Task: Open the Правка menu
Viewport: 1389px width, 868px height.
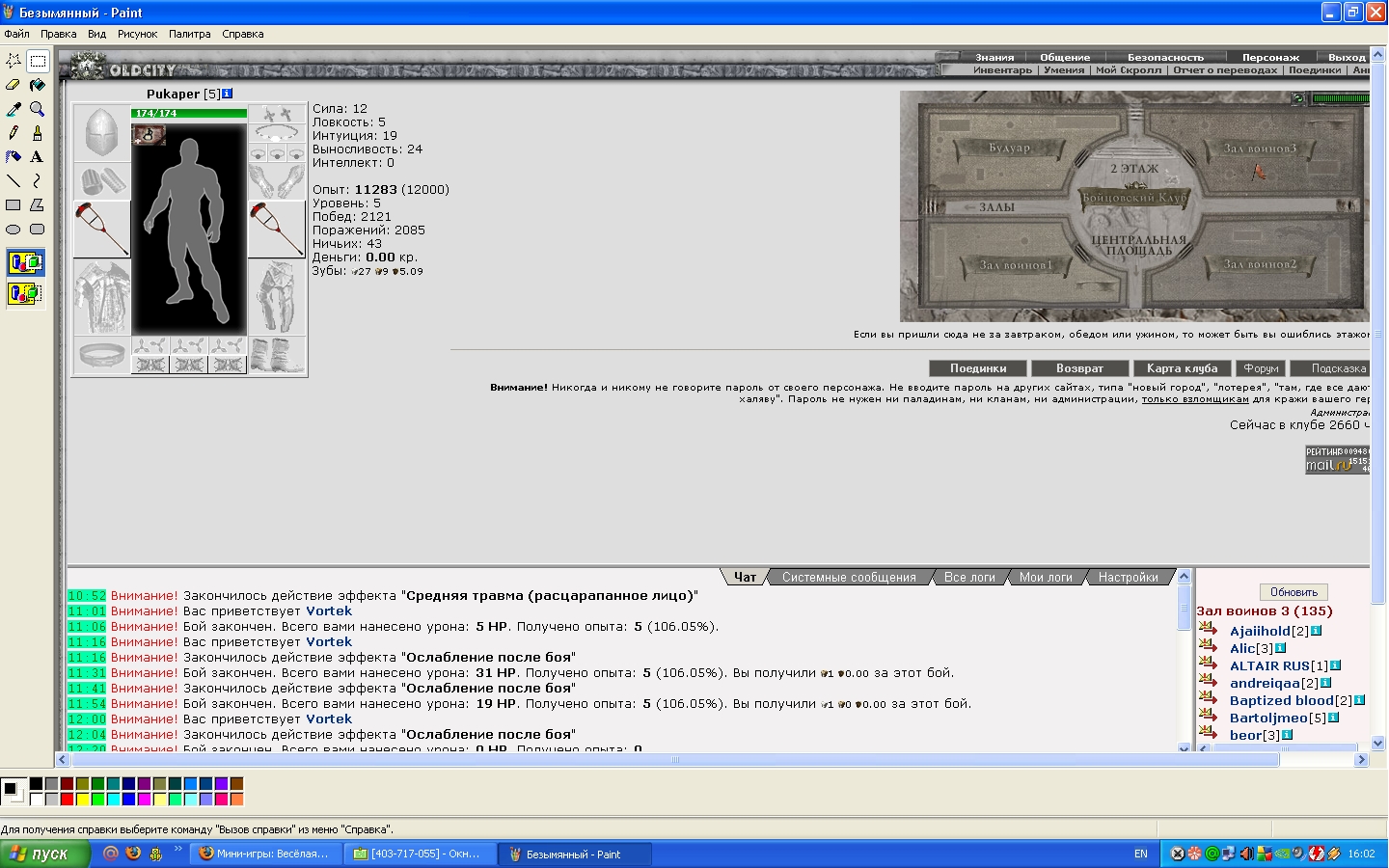Action: click(59, 34)
